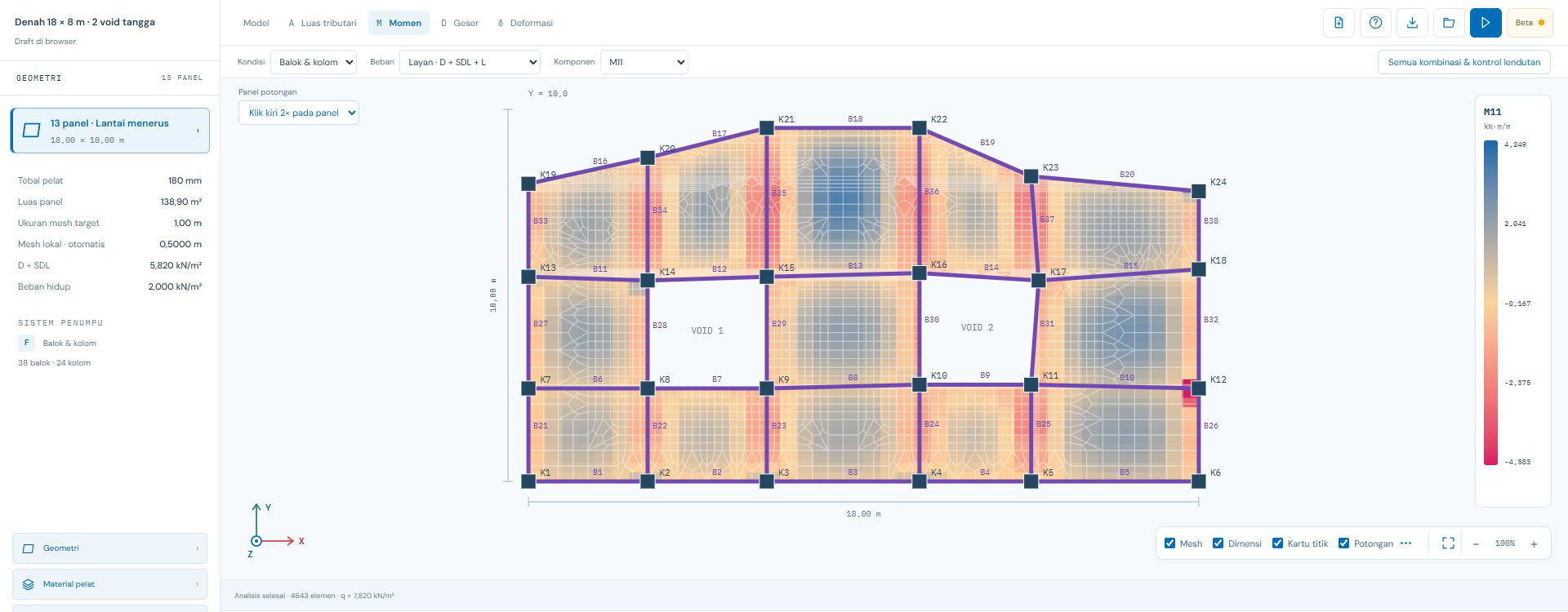Switch to the Geser tab
The width and height of the screenshot is (1568, 612).
tap(460, 23)
